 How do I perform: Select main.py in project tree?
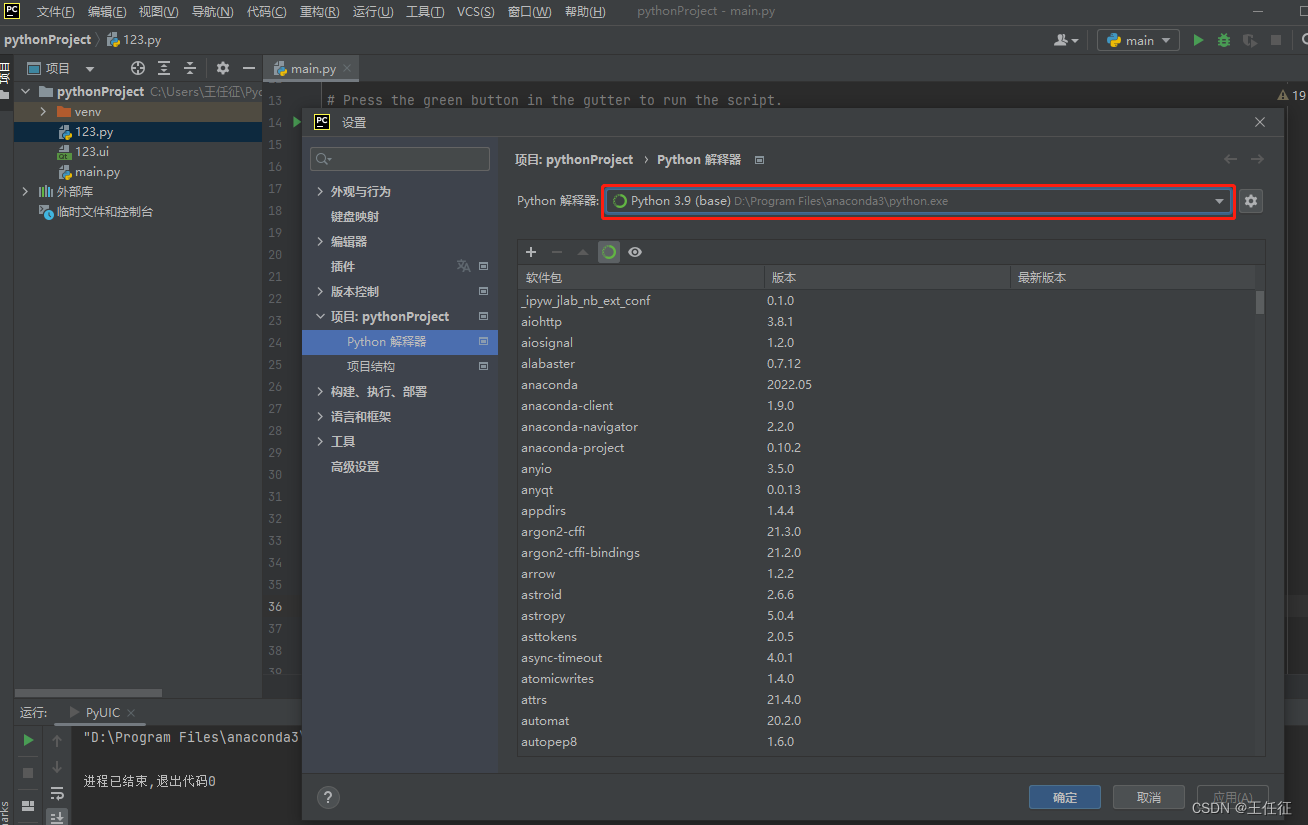97,171
